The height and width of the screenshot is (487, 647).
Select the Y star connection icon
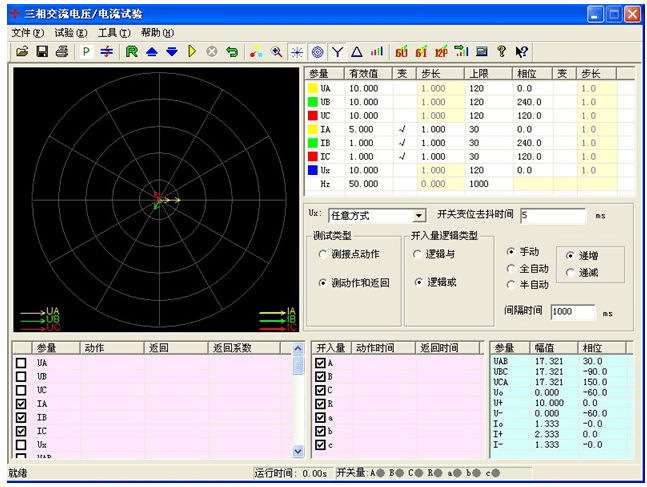pyautogui.click(x=337, y=51)
